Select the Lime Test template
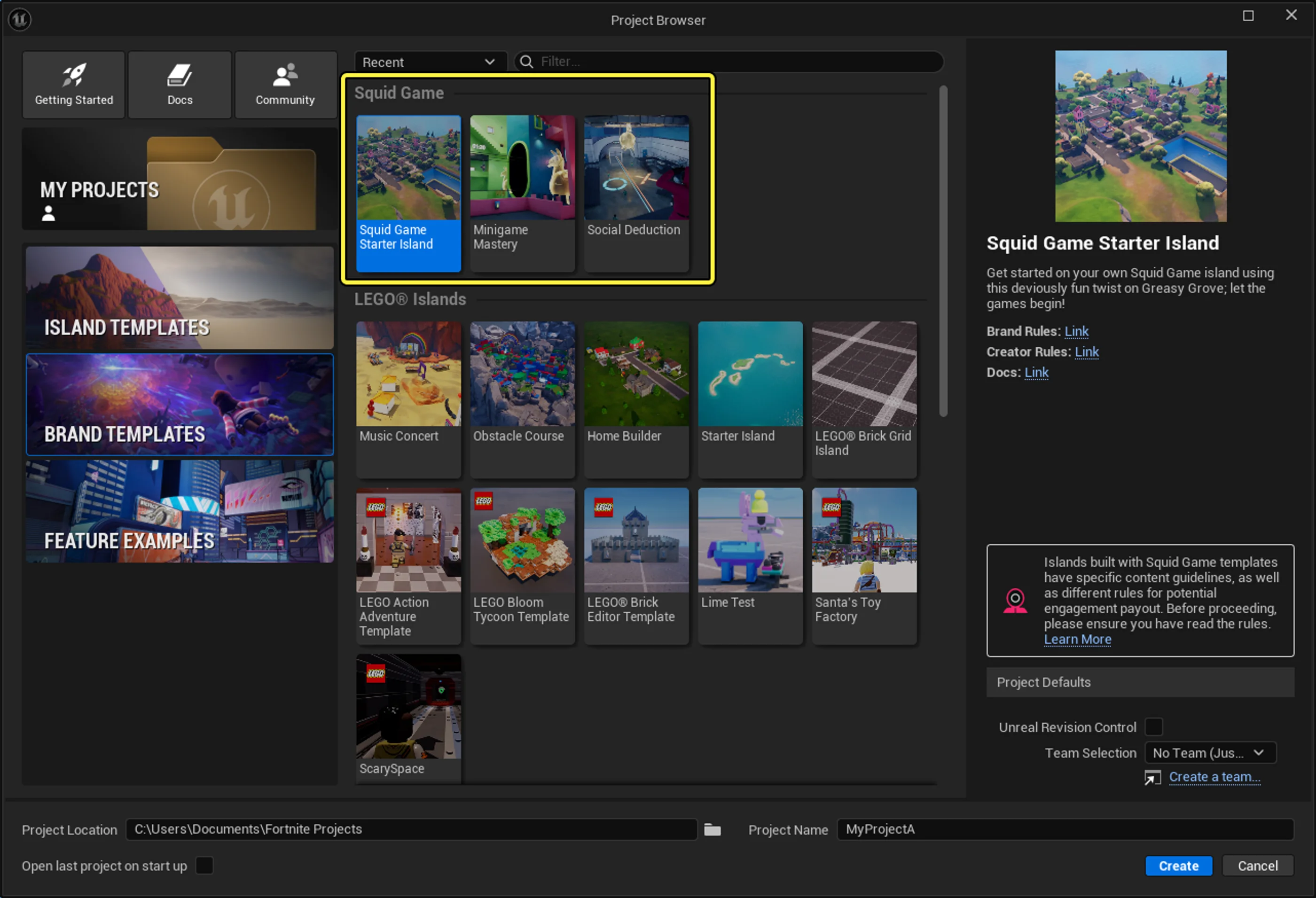 coord(750,566)
